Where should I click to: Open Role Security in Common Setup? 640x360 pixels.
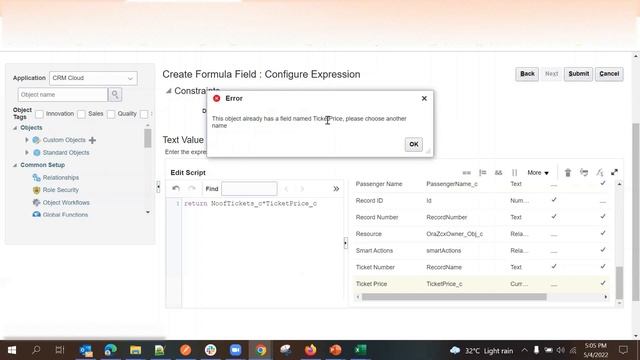tap(60, 190)
